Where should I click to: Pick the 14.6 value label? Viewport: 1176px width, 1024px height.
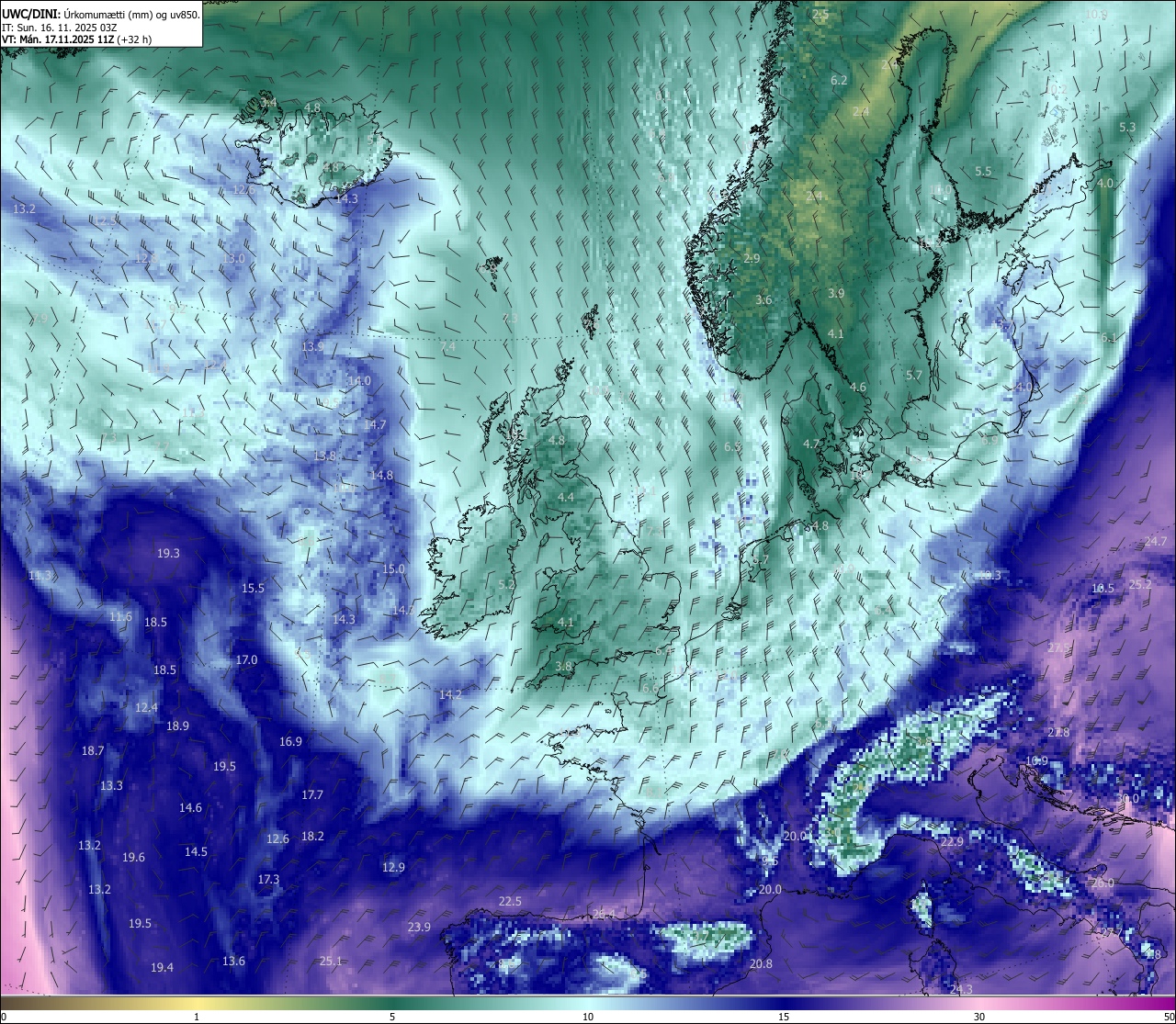190,807
